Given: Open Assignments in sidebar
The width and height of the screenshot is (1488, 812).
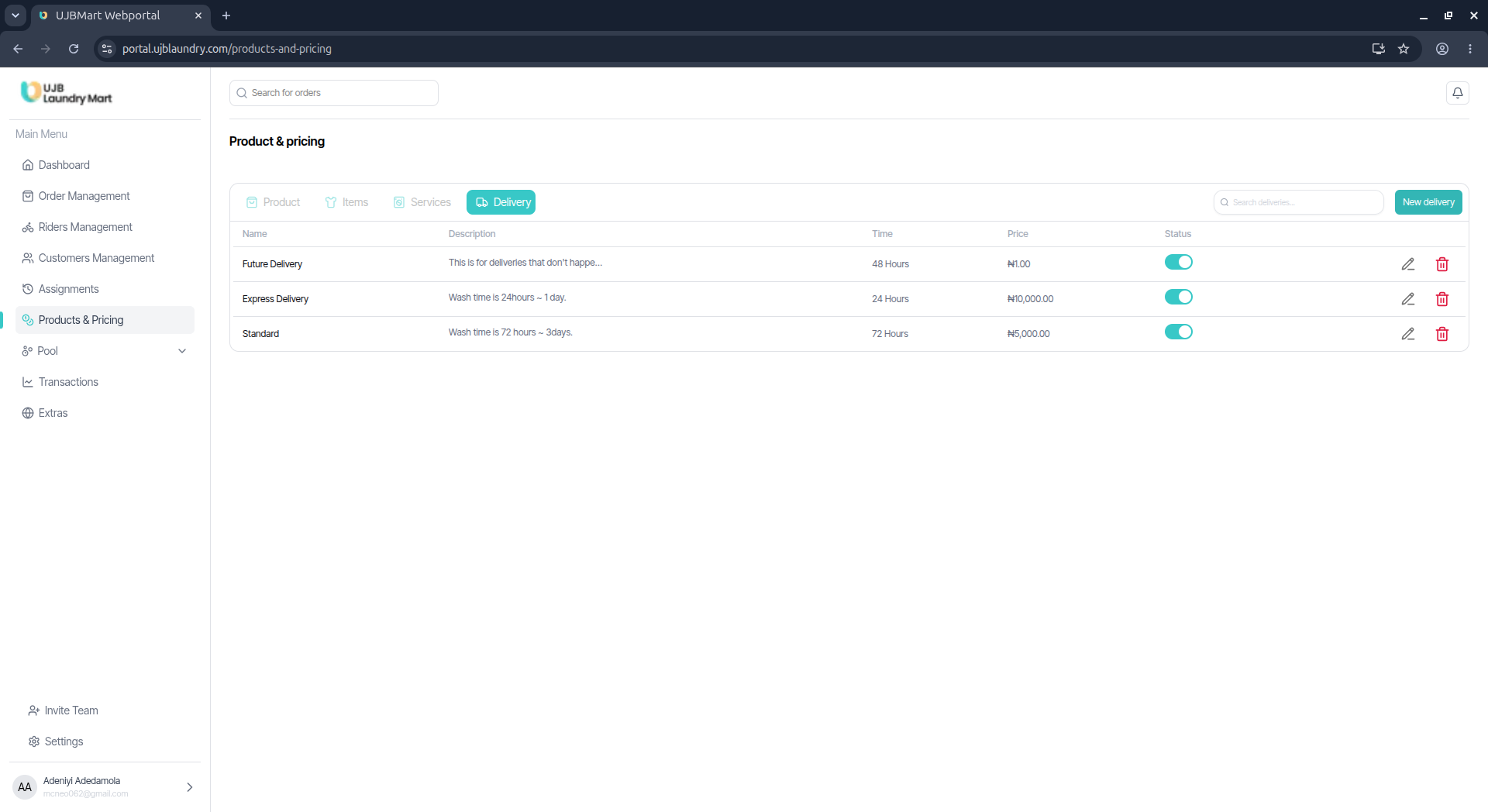Looking at the screenshot, I should coord(105,289).
